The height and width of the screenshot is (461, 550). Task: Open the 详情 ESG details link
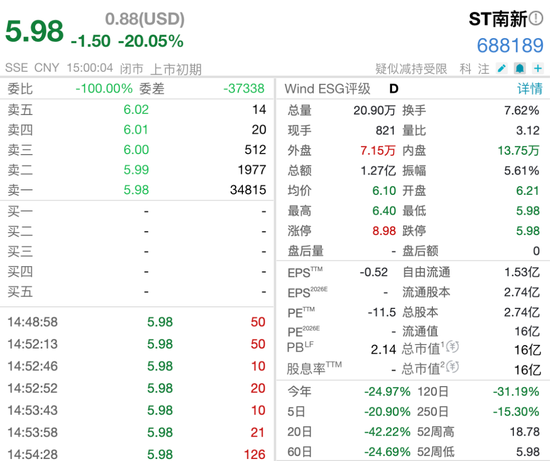click(x=530, y=89)
